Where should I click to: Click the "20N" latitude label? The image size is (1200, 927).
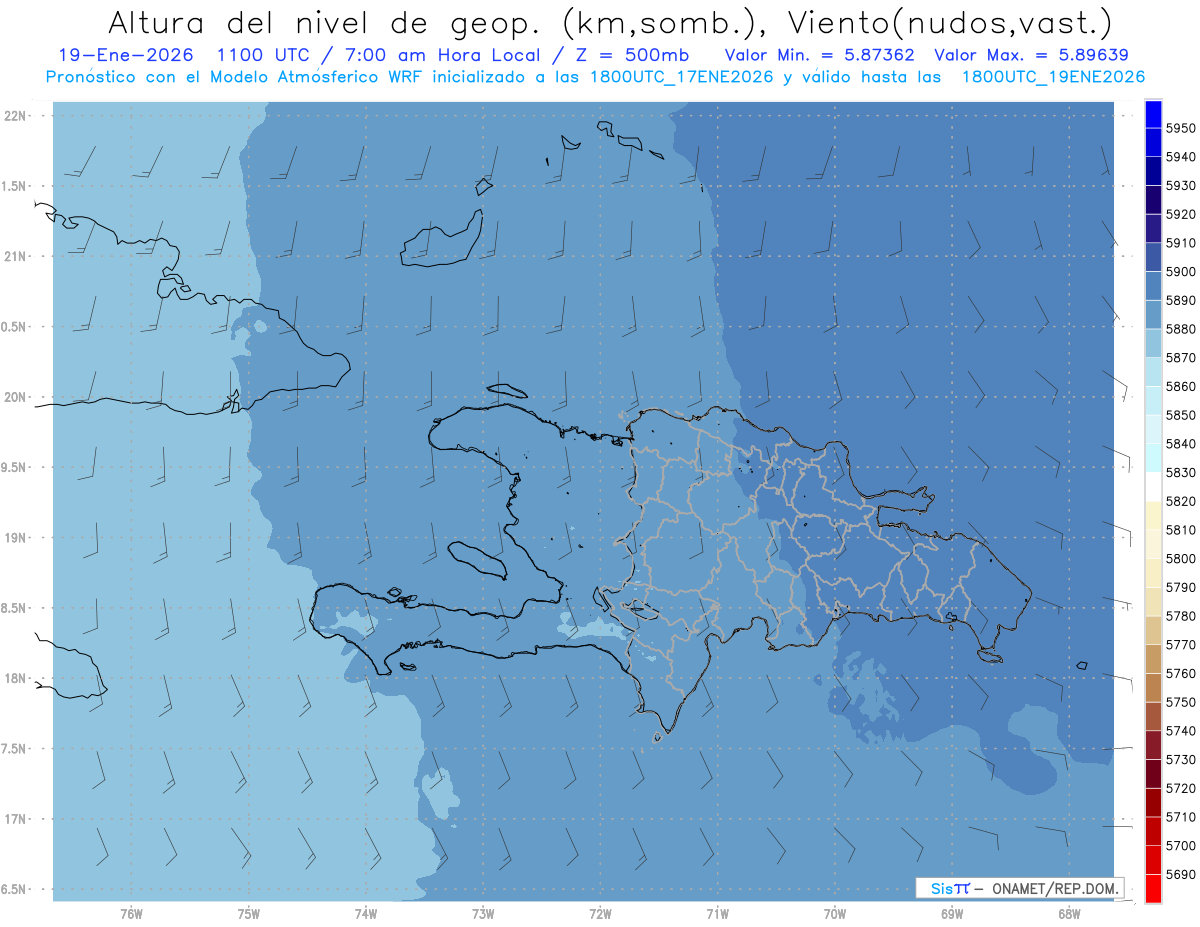[16, 398]
